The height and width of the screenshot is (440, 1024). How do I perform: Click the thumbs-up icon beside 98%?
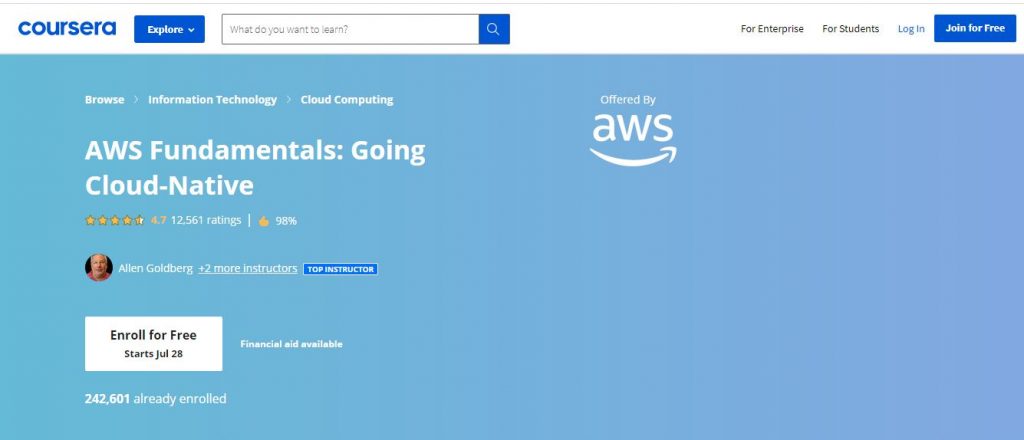[264, 220]
